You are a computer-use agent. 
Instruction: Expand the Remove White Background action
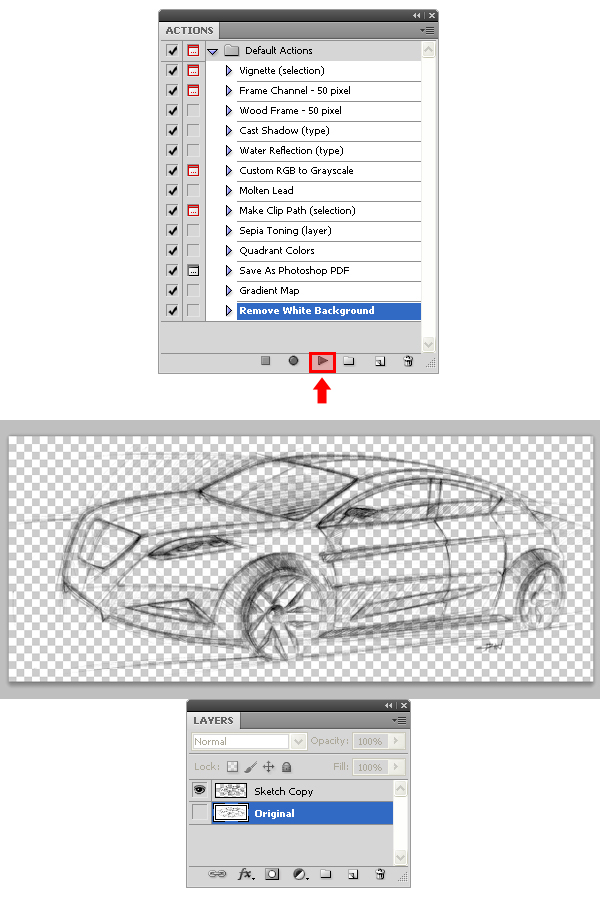pyautogui.click(x=228, y=310)
